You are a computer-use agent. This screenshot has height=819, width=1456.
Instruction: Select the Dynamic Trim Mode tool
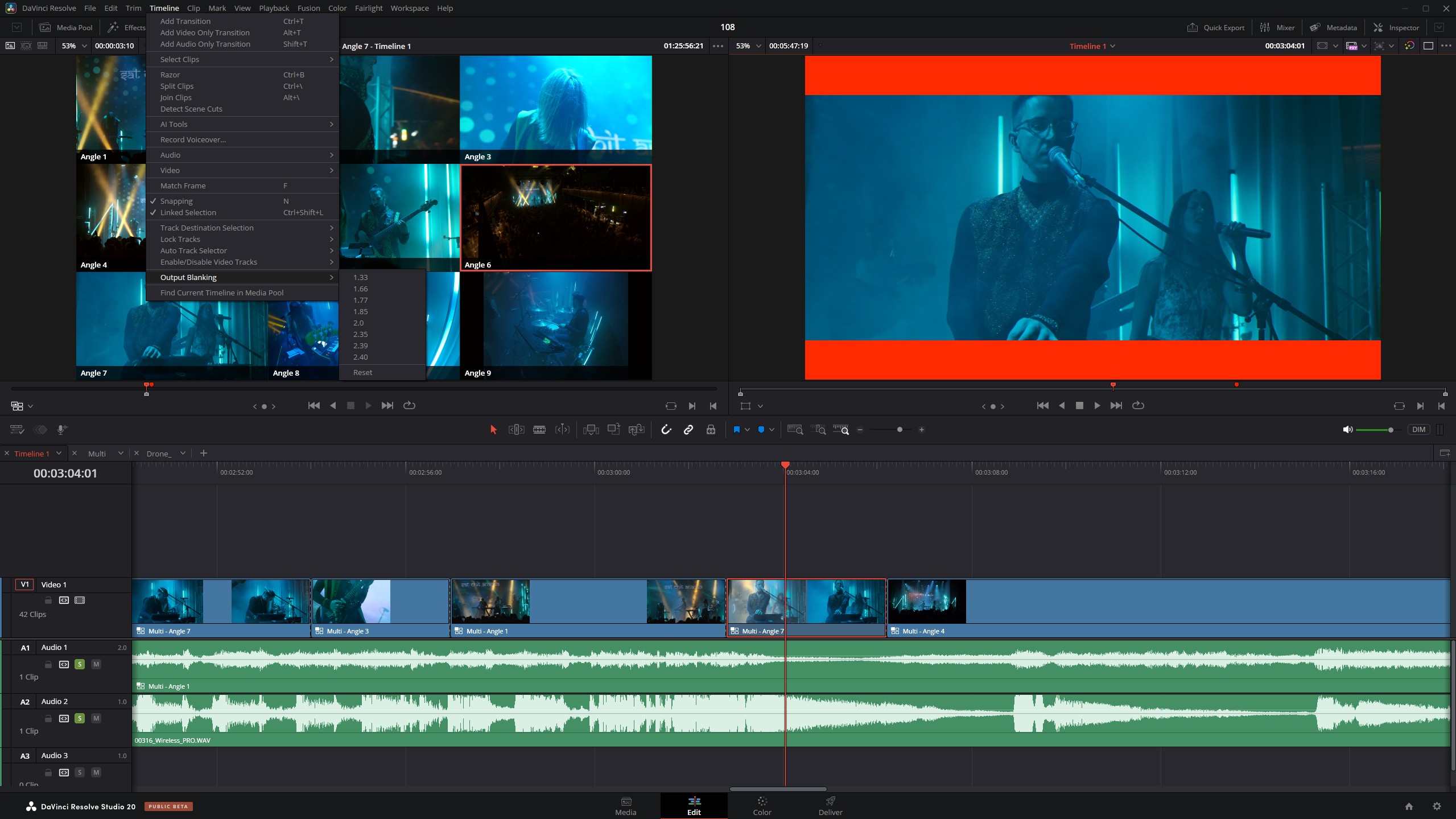tap(562, 430)
